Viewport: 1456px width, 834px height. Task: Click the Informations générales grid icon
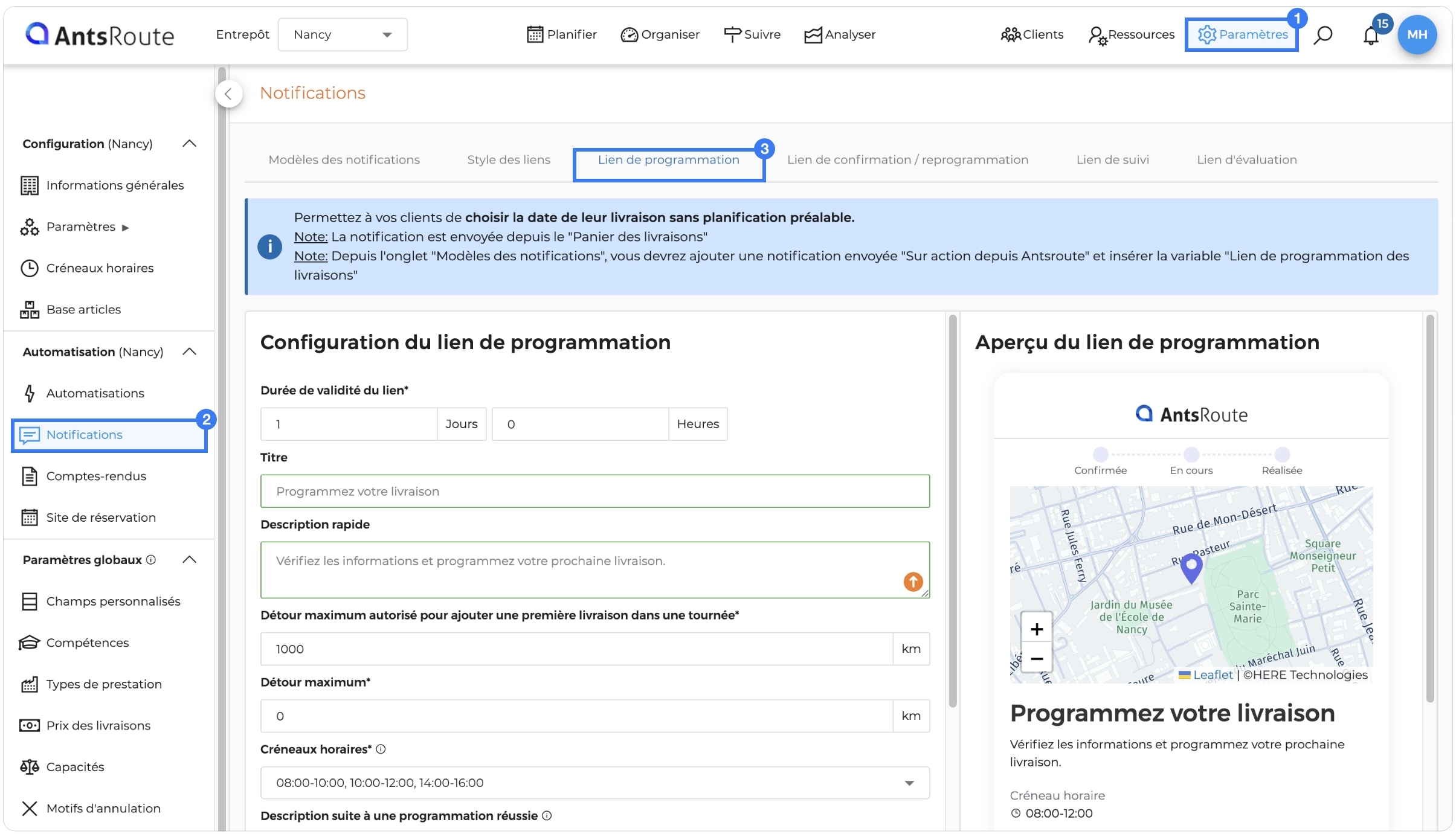[29, 185]
